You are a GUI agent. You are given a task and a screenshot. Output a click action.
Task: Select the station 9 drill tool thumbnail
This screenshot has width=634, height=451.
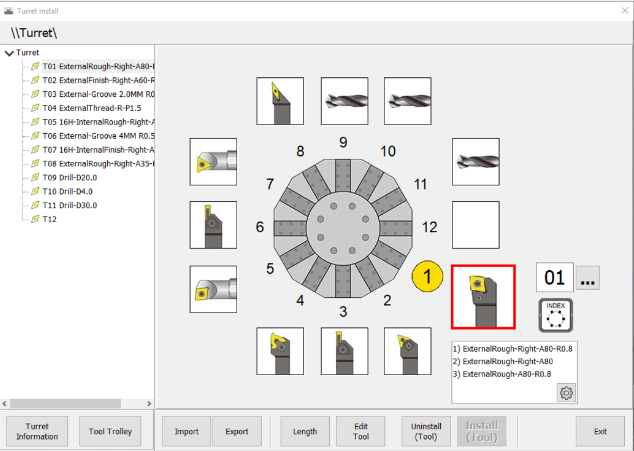344,101
